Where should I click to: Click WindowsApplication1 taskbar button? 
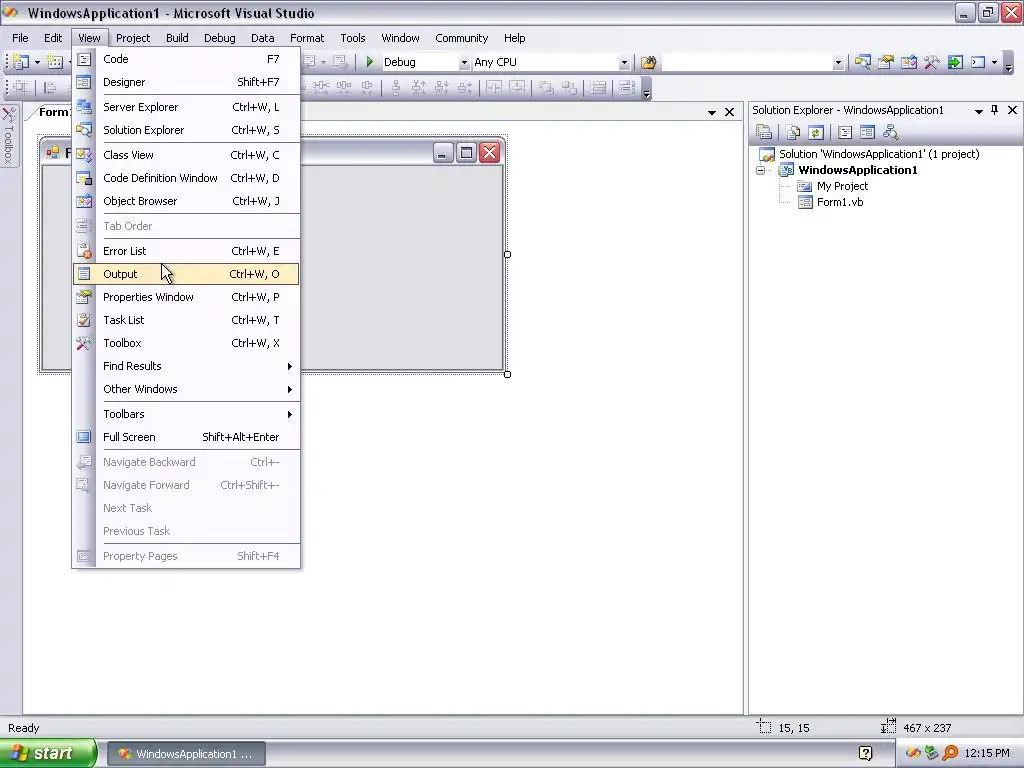[x=186, y=754]
